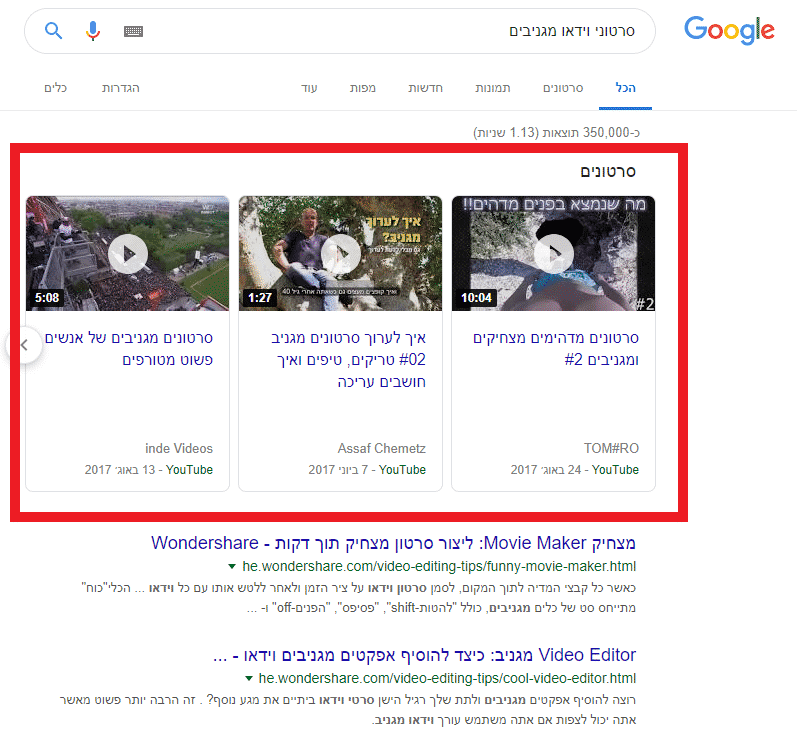This screenshot has width=797, height=747.
Task: Open the Movie Maker Wondershare result title
Action: [x=393, y=543]
